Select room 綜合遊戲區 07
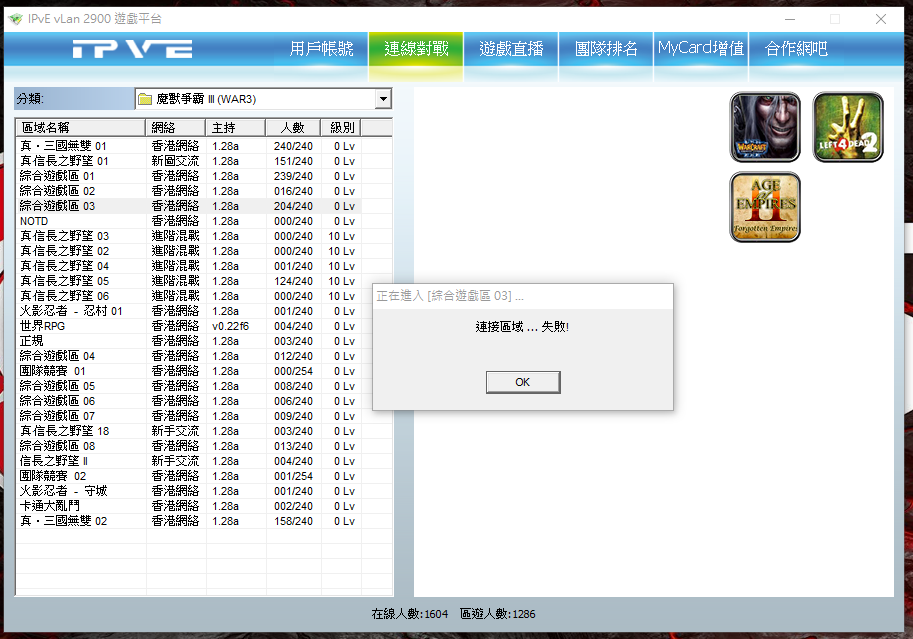The width and height of the screenshot is (913, 639). click(x=189, y=416)
